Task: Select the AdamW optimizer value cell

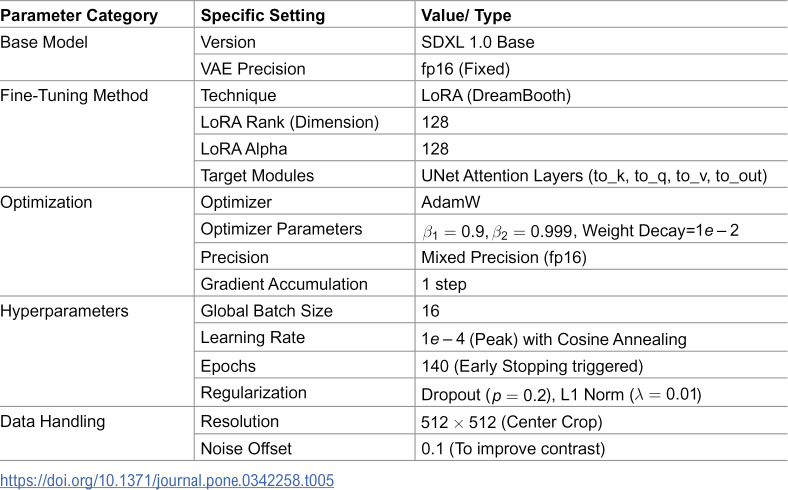Action: (602, 201)
